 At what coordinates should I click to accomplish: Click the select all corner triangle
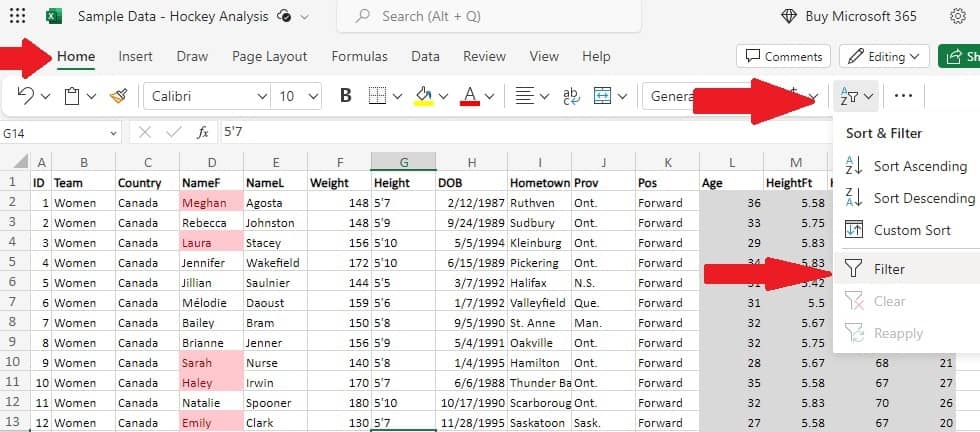[21, 162]
